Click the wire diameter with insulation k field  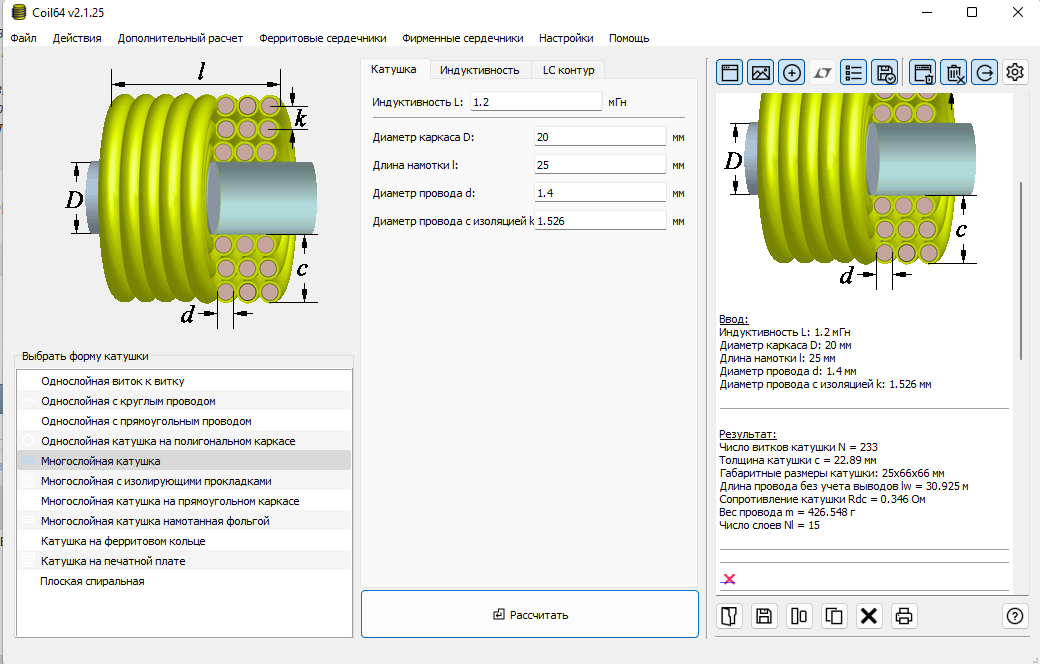(600, 220)
